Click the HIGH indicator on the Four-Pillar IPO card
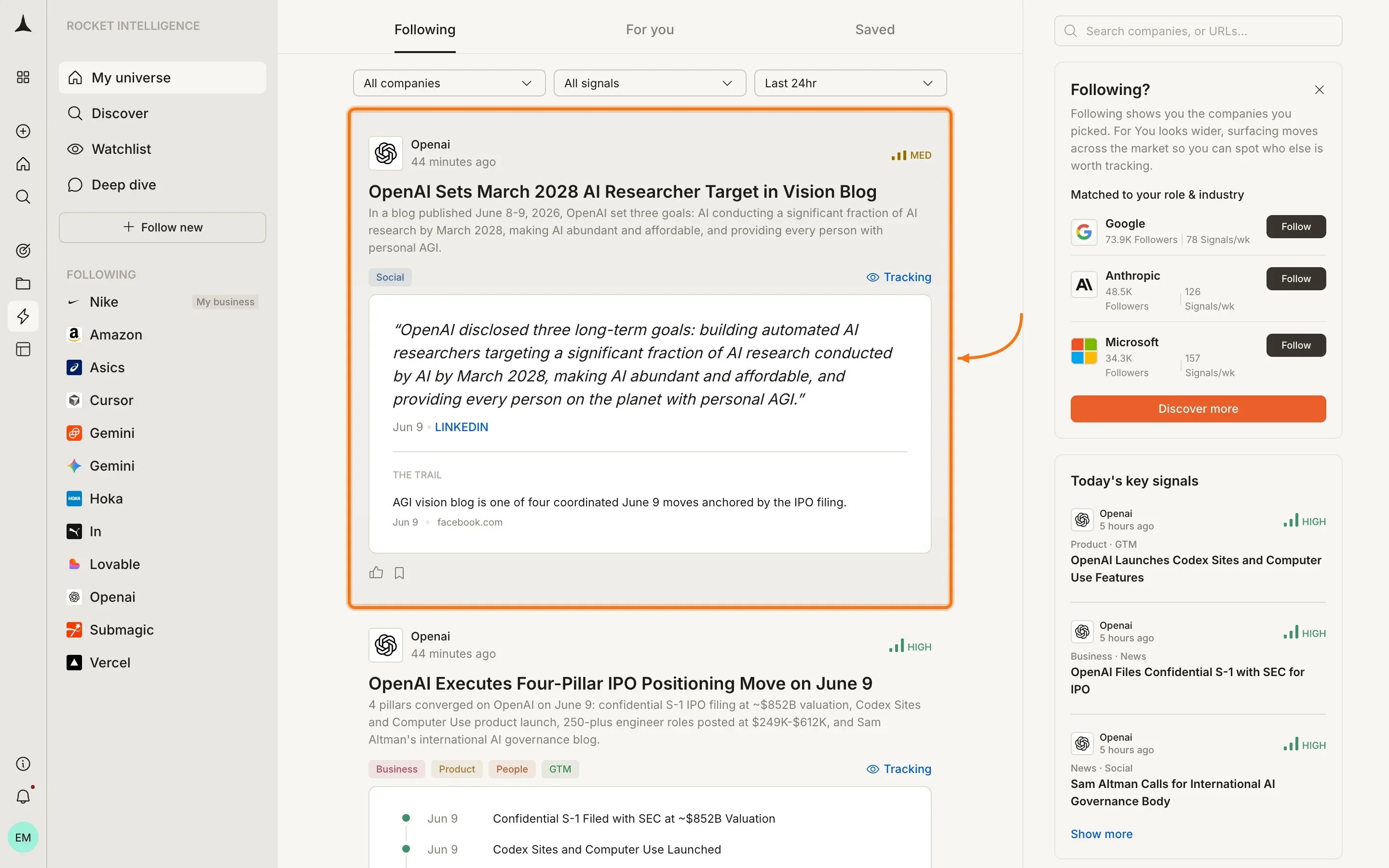This screenshot has width=1389, height=868. pyautogui.click(x=910, y=646)
